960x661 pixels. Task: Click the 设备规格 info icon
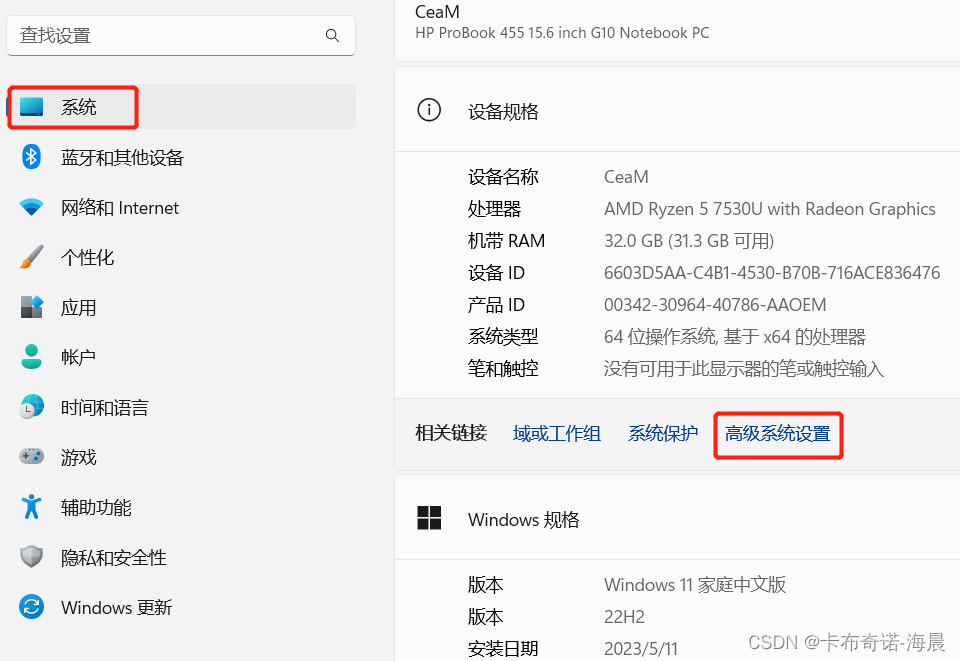click(x=429, y=110)
